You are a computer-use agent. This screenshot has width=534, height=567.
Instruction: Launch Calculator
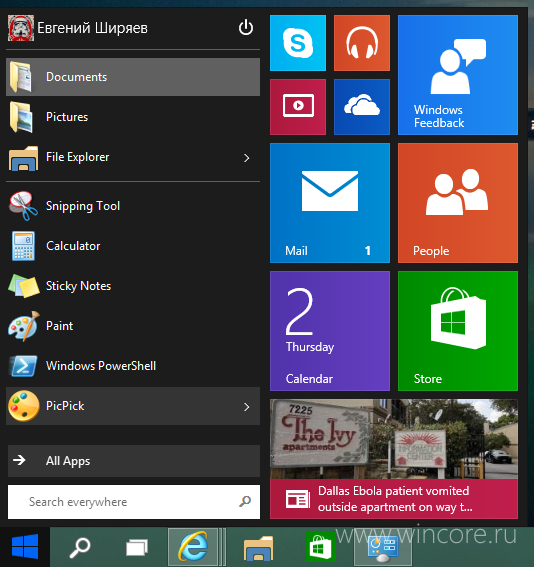coord(133,246)
